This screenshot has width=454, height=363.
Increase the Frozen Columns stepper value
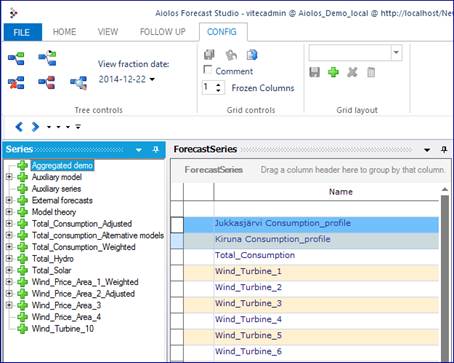[x=218, y=85]
